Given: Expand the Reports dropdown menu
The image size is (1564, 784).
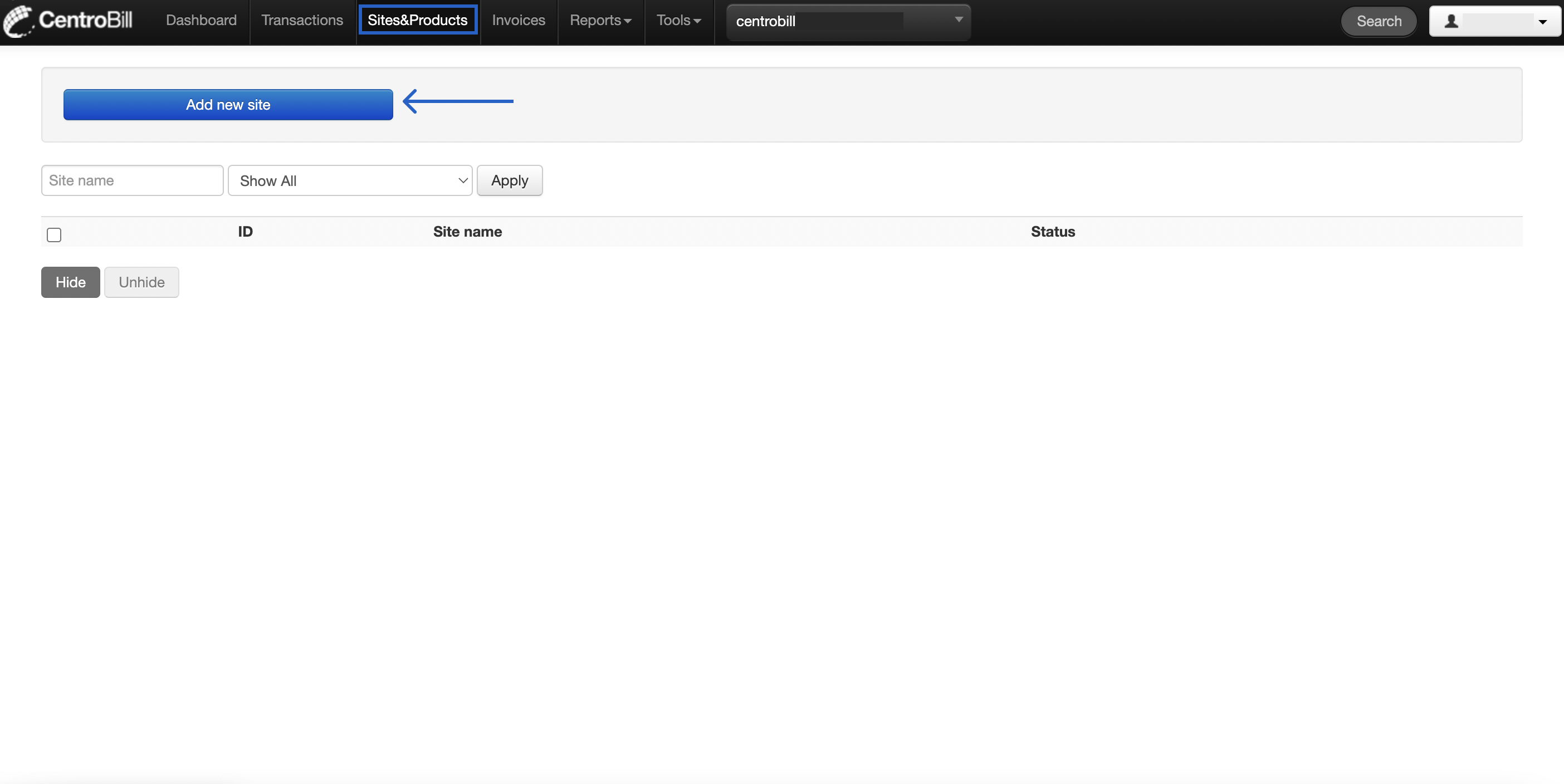Looking at the screenshot, I should tap(600, 21).
